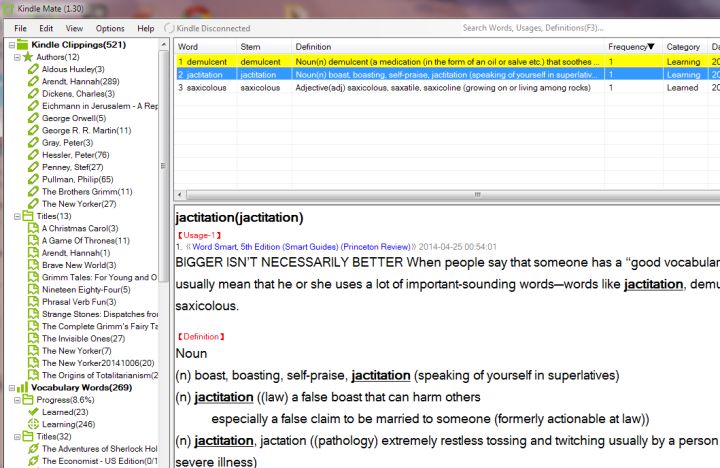Select Strange Stones: Dispatches title

[100, 314]
